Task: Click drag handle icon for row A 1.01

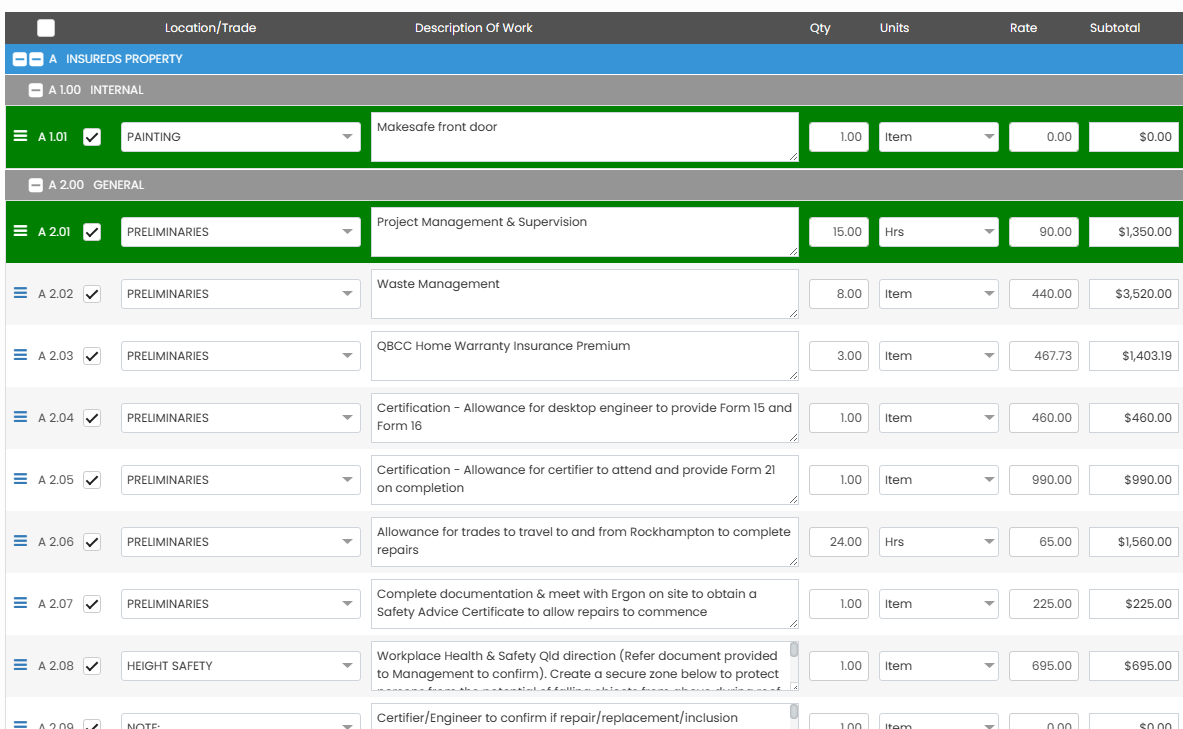Action: tap(20, 136)
